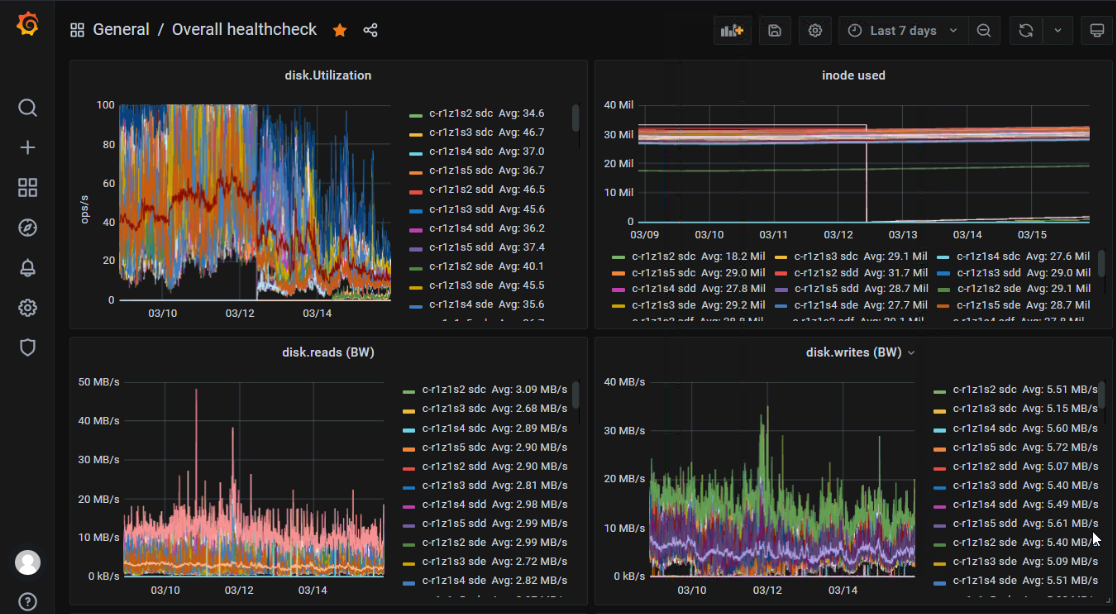
Task: Open the Alerting bell icon
Action: click(27, 268)
